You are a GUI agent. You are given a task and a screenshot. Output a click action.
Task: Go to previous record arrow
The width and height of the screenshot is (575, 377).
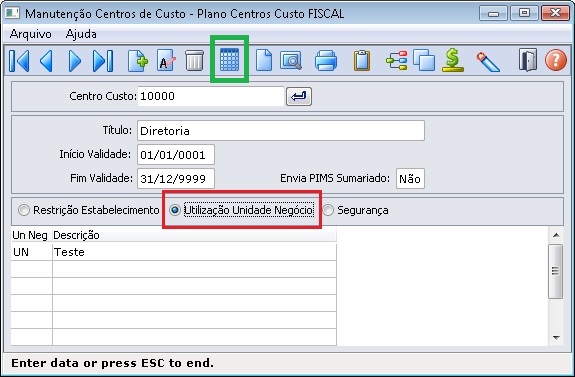47,61
